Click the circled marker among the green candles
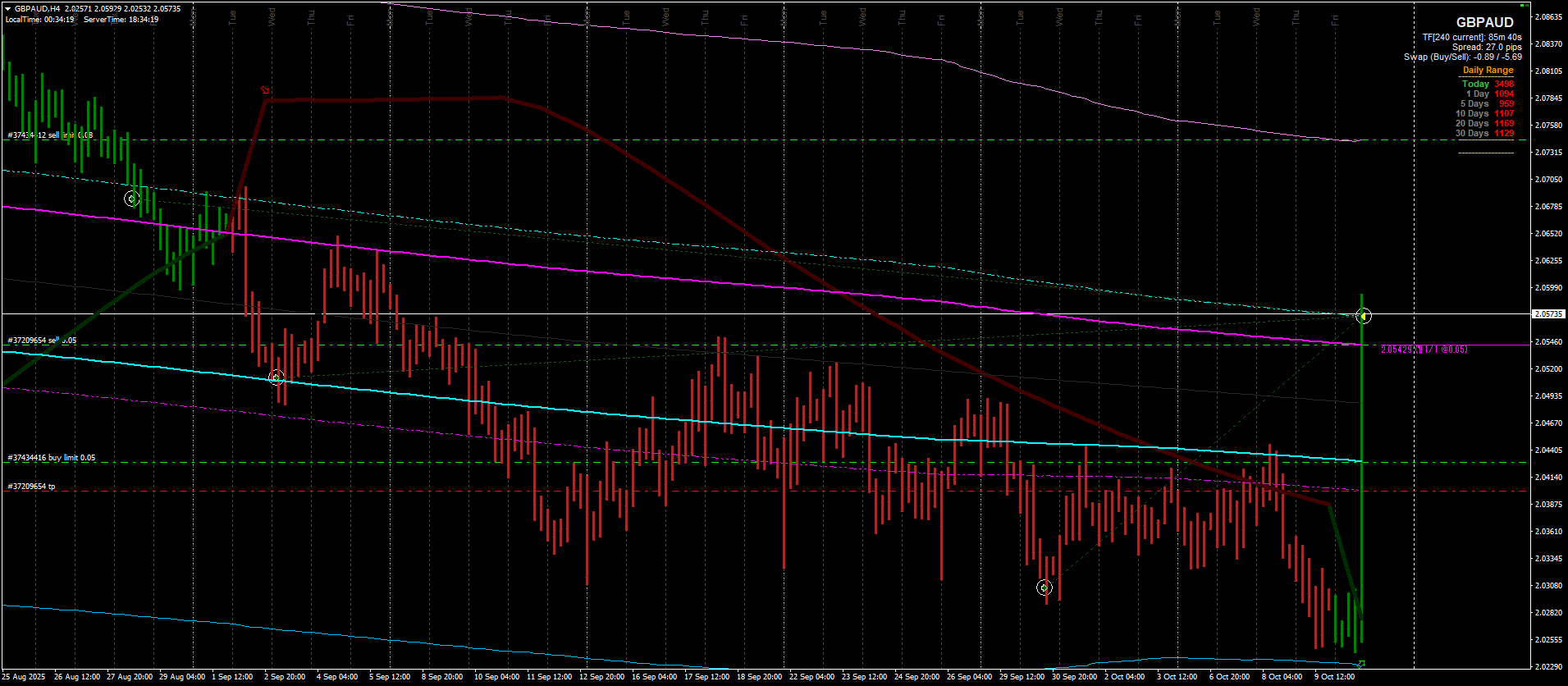Image resolution: width=1568 pixels, height=686 pixels. tap(132, 199)
